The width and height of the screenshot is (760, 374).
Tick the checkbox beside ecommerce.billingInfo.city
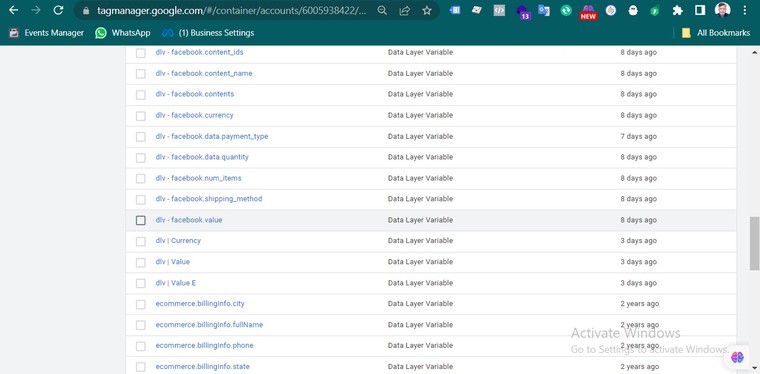141,304
